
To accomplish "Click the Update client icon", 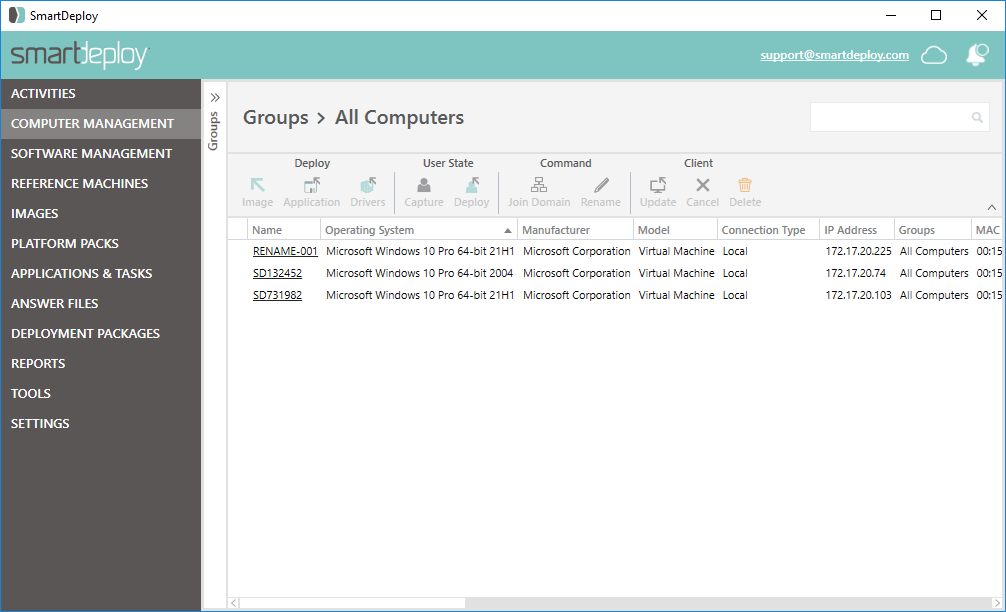I will pyautogui.click(x=658, y=186).
